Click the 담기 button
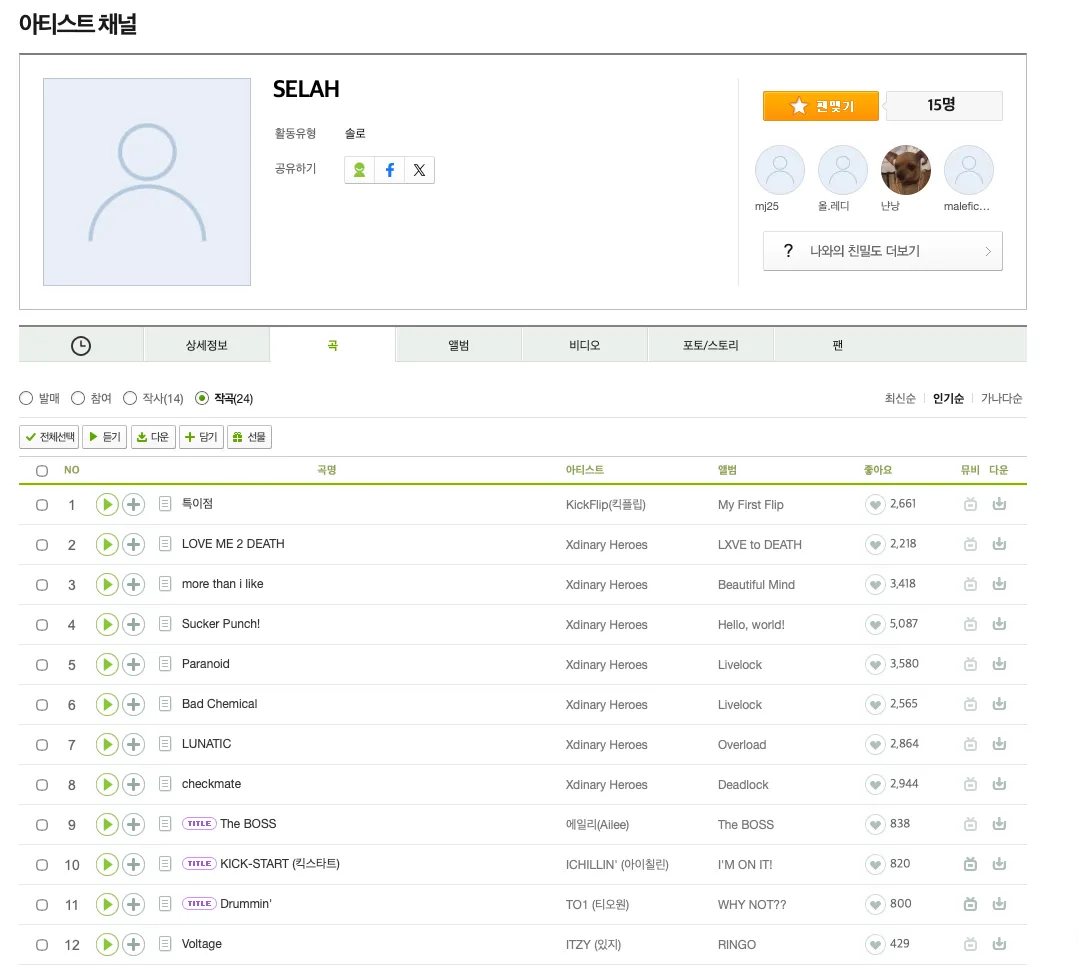 pos(201,437)
